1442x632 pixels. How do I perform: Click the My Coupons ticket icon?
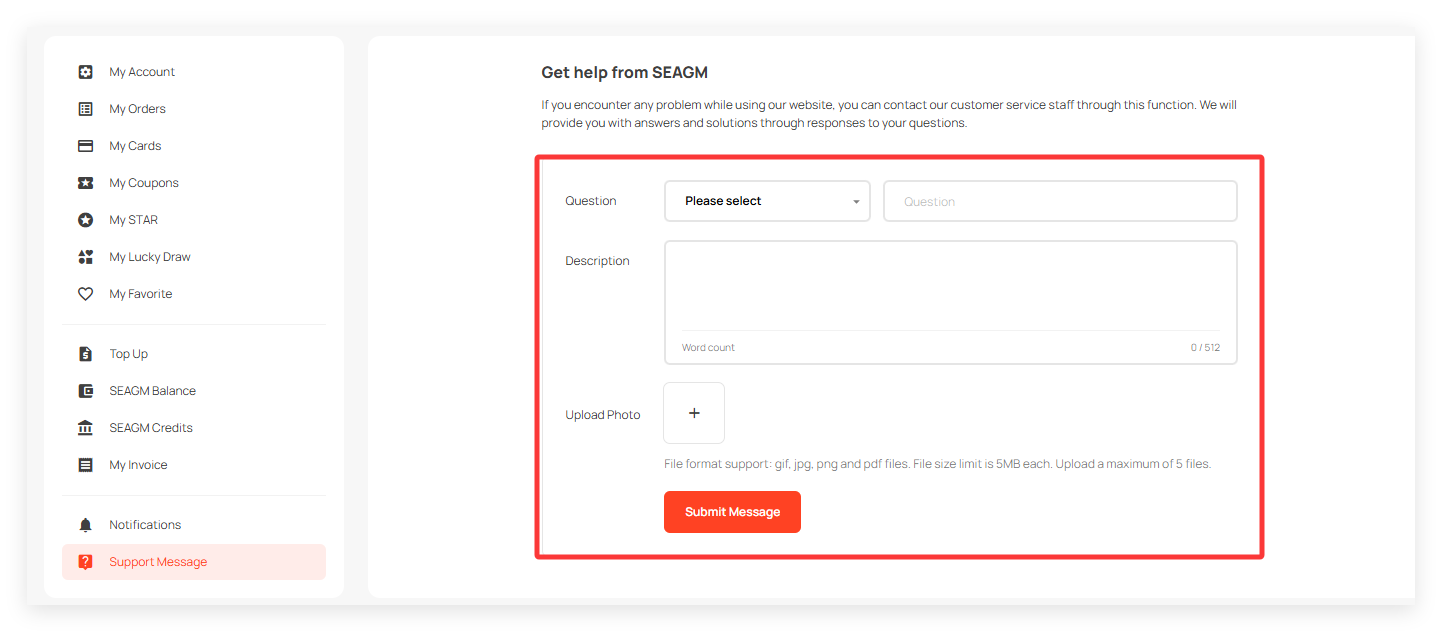[x=86, y=183]
